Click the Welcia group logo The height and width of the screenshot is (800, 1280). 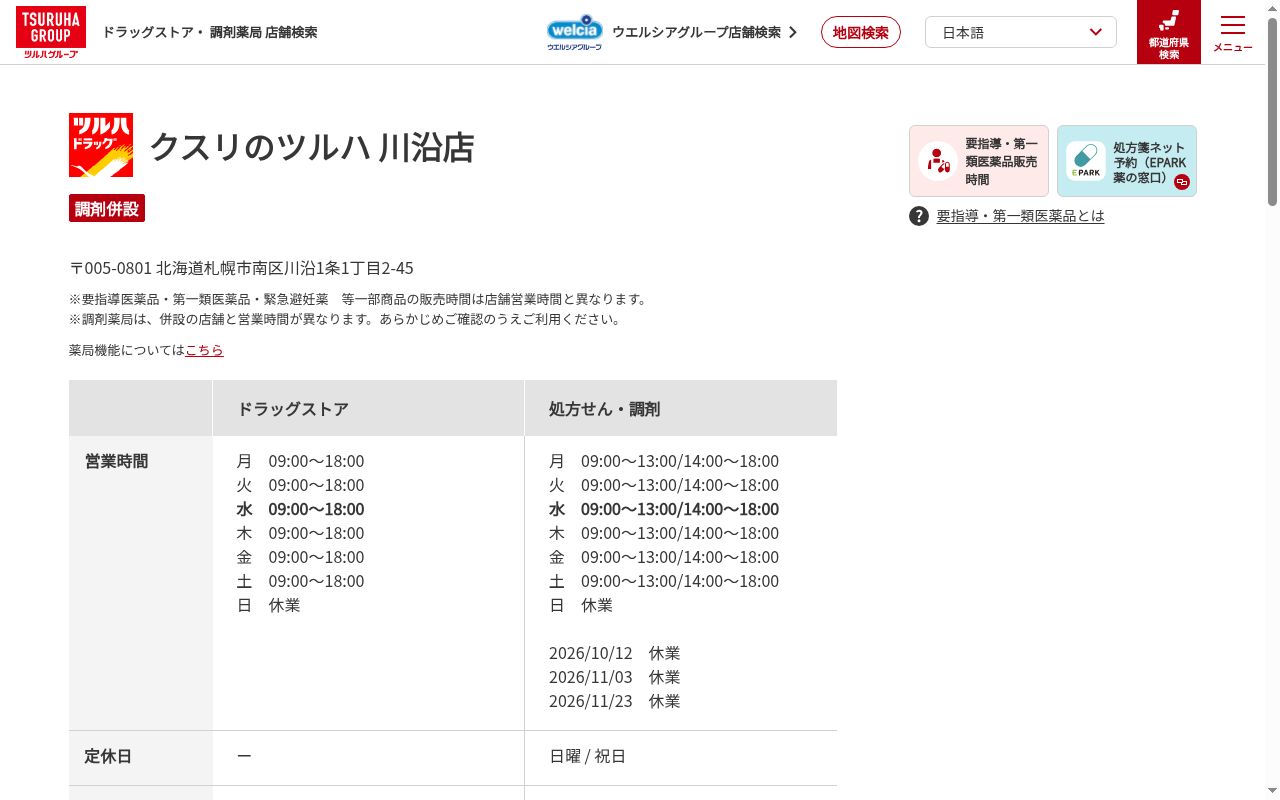point(574,32)
